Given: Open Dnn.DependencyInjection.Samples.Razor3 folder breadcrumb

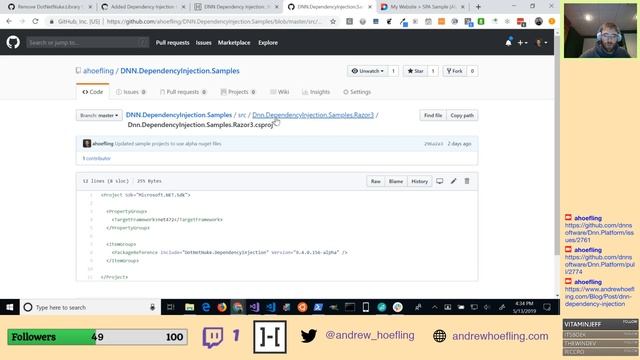Looking at the screenshot, I should coord(313,115).
